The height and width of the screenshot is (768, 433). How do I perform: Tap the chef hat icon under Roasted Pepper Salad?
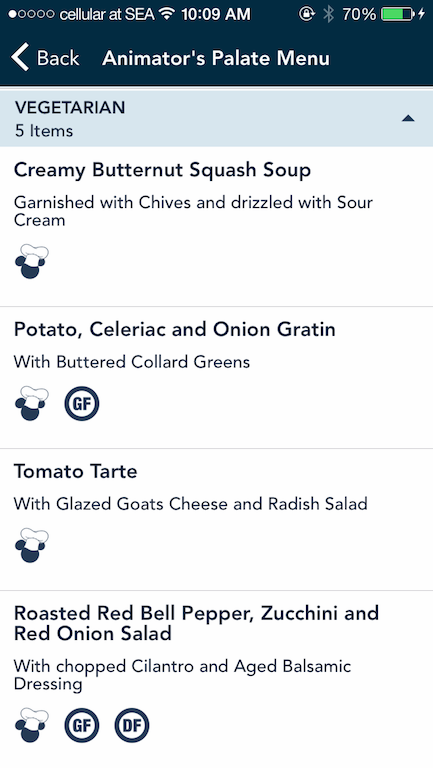[x=32, y=725]
